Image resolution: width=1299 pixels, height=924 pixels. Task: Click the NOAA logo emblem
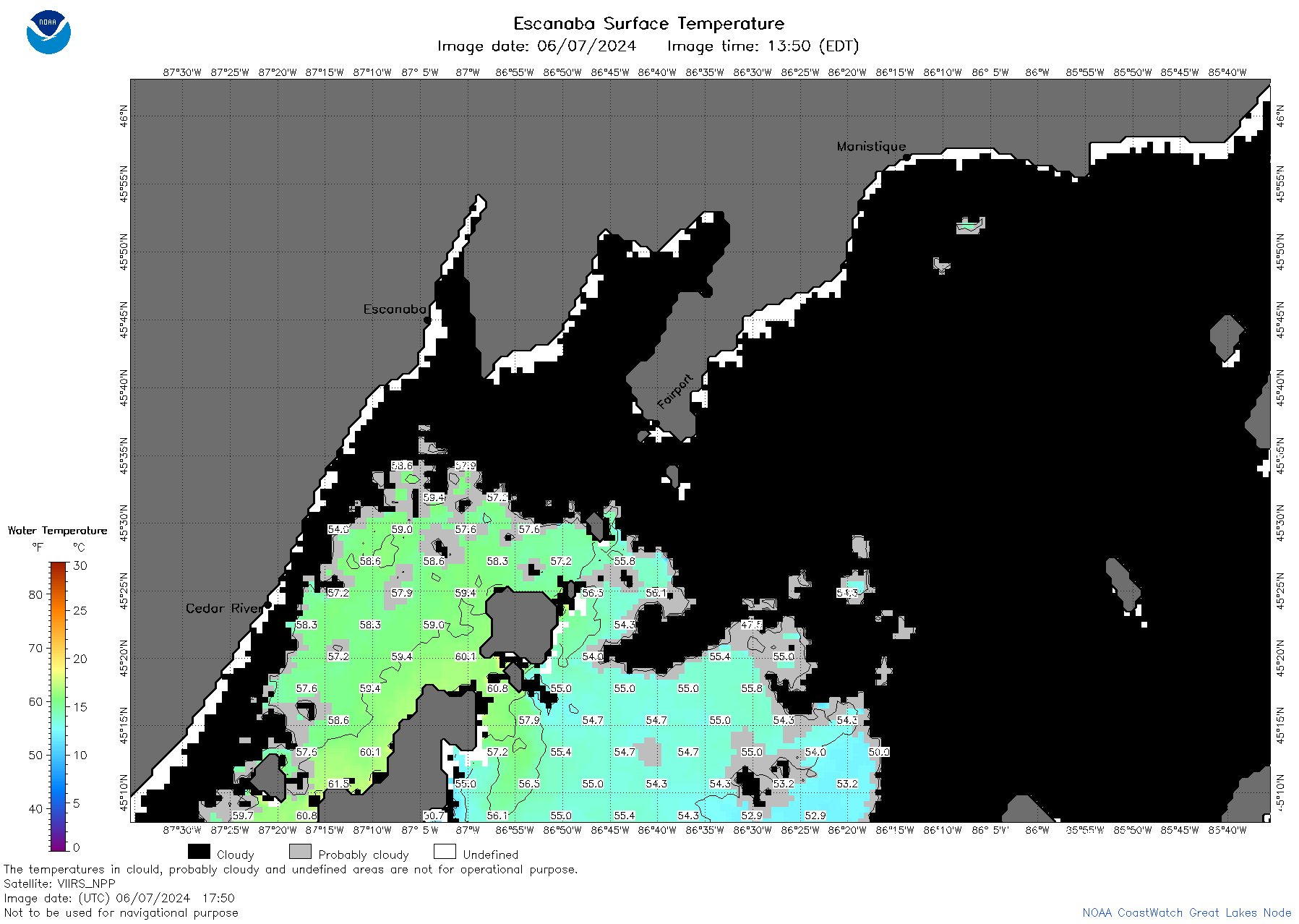(48, 33)
